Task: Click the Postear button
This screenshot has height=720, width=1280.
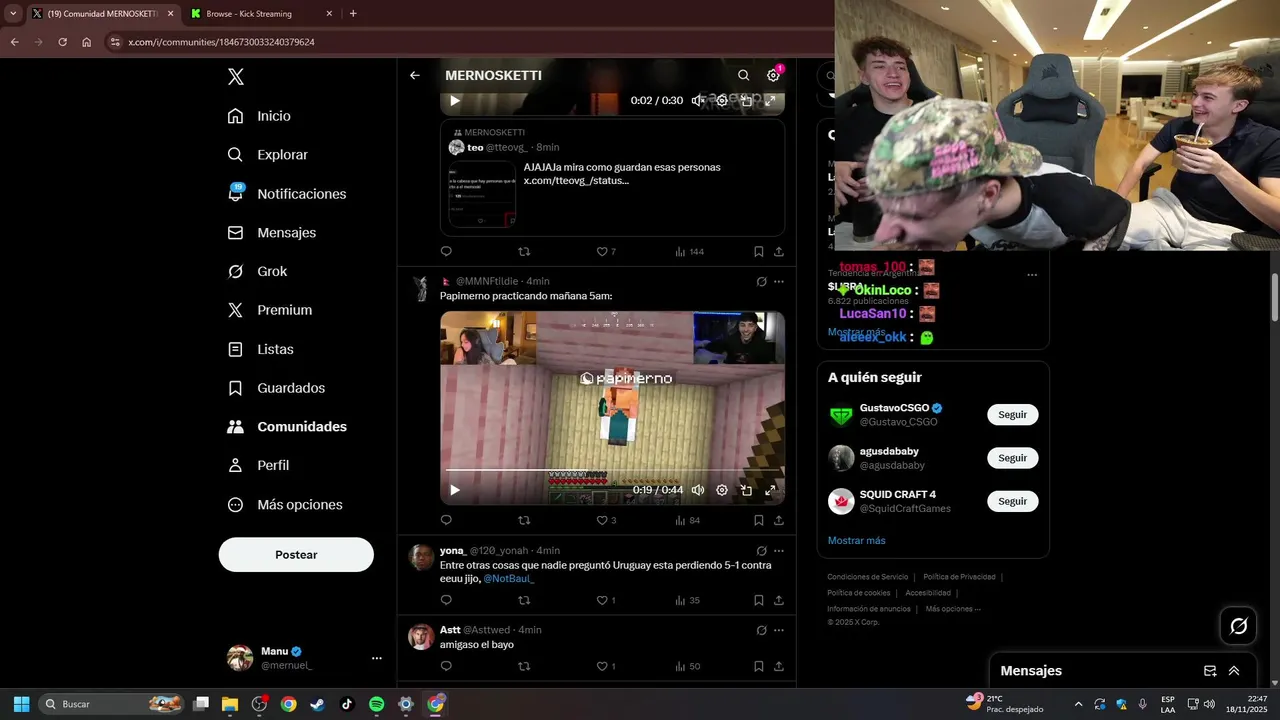Action: click(x=296, y=555)
